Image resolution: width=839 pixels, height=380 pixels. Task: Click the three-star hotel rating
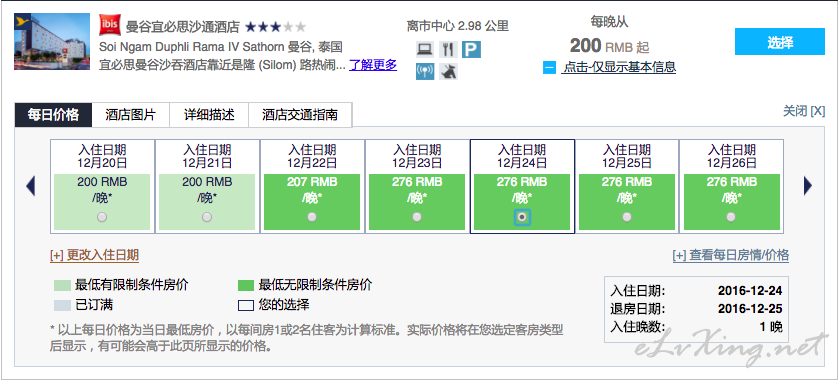tap(276, 26)
